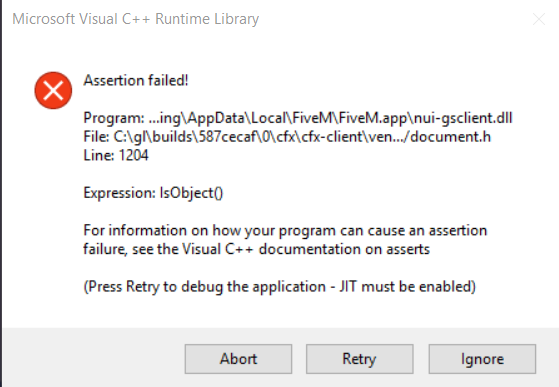The width and height of the screenshot is (559, 387).
Task: Click the 'File:' label
Action: click(x=96, y=137)
